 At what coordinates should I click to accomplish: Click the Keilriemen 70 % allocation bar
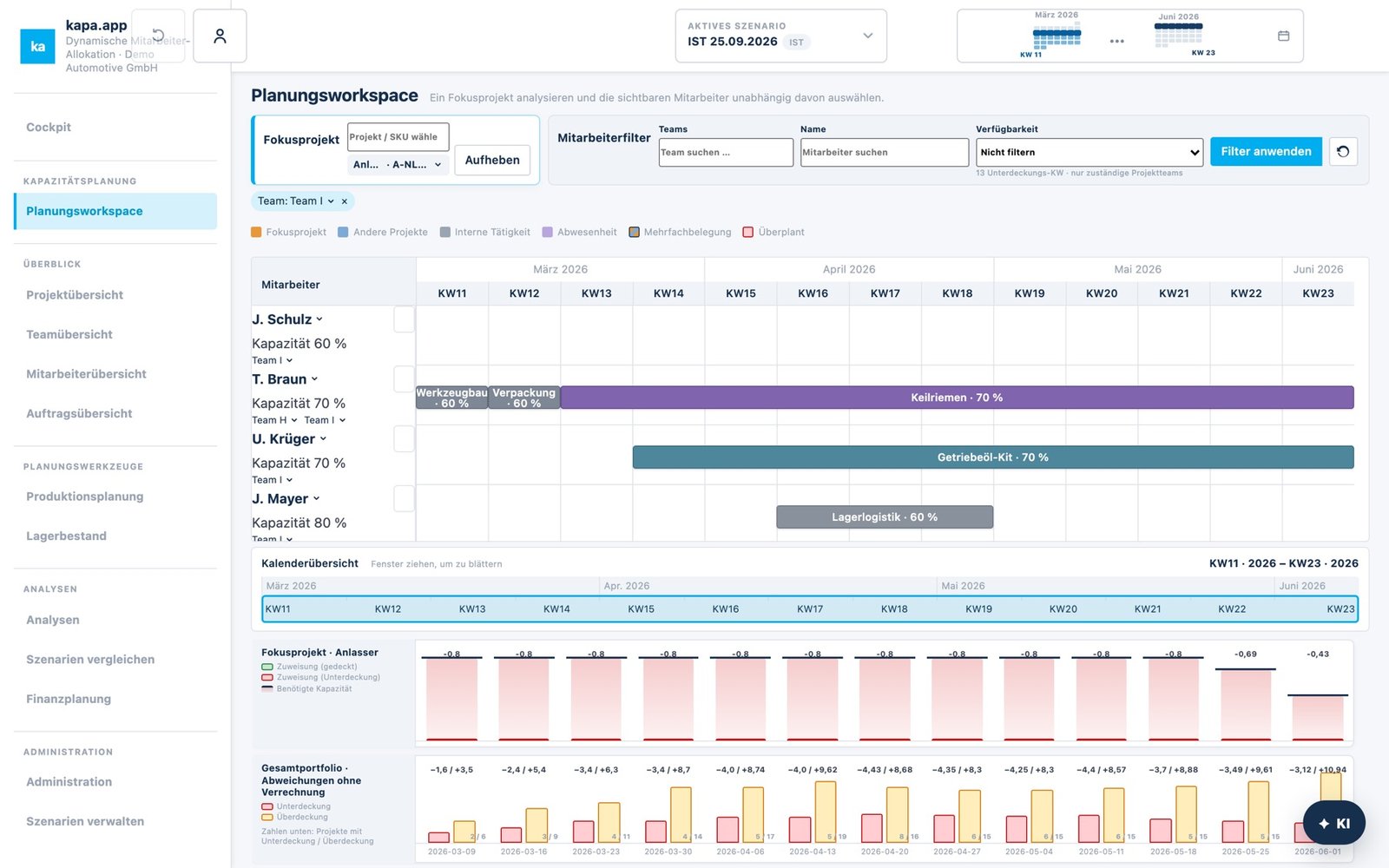(x=957, y=398)
